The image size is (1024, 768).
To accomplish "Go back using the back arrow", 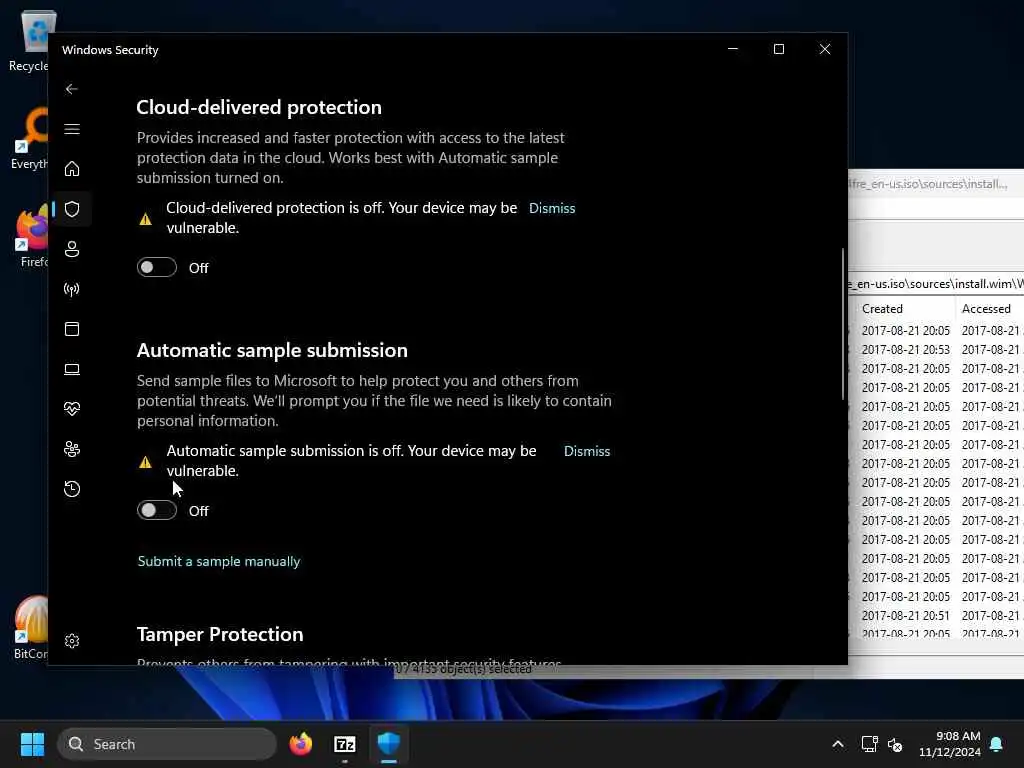I will 72,89.
